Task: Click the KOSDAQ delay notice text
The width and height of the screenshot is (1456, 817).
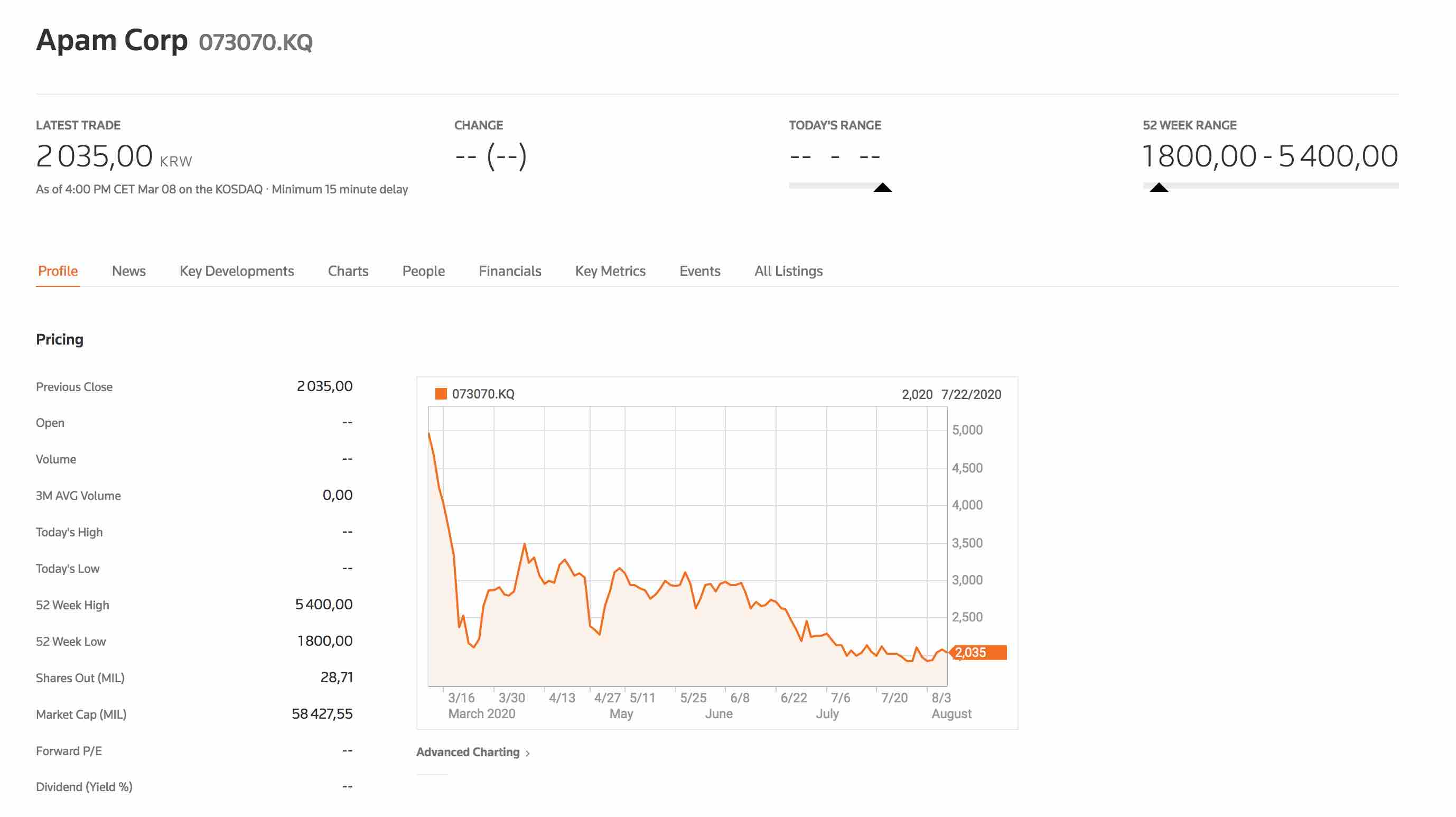Action: [222, 189]
